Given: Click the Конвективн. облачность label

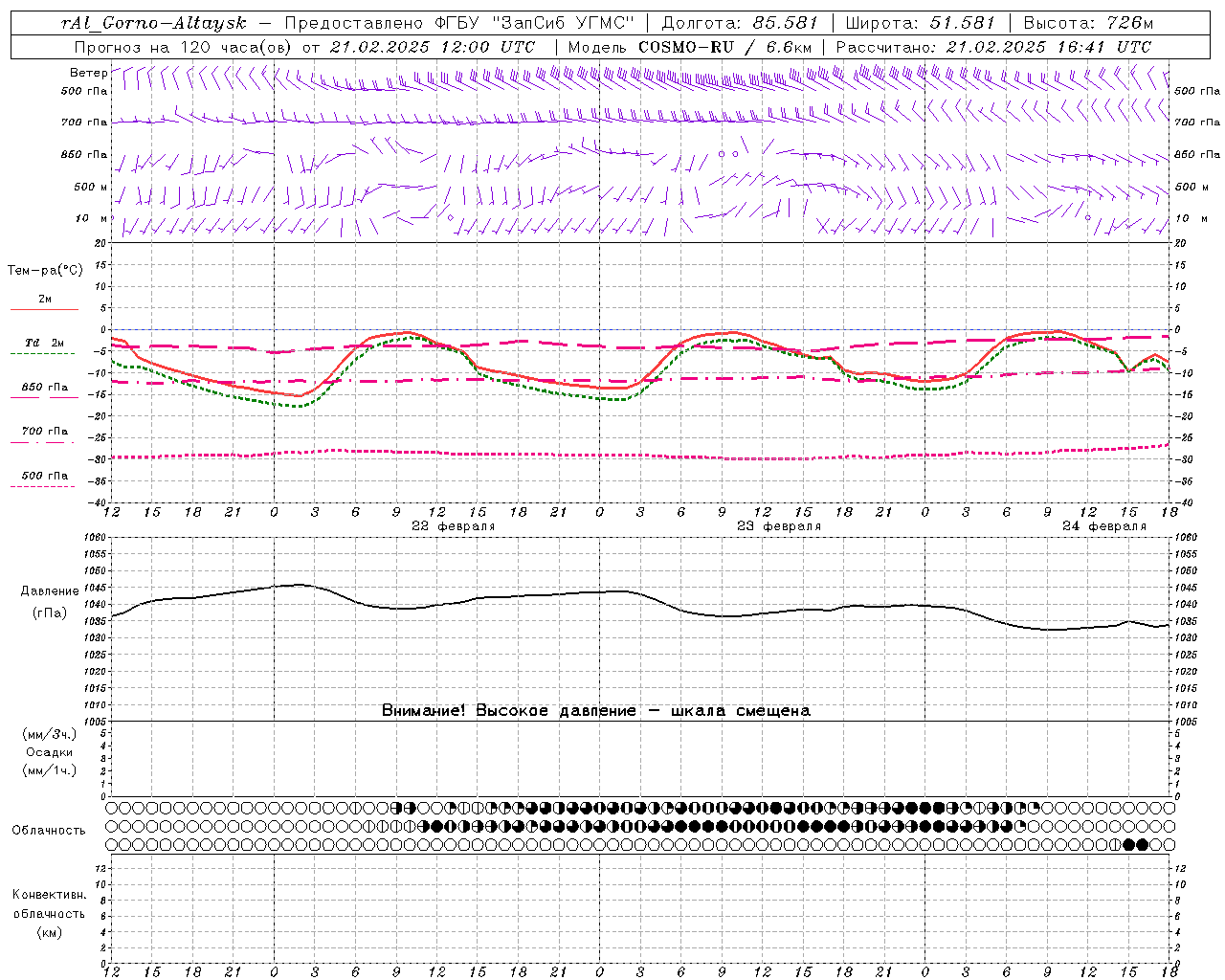Looking at the screenshot, I should coord(49,904).
